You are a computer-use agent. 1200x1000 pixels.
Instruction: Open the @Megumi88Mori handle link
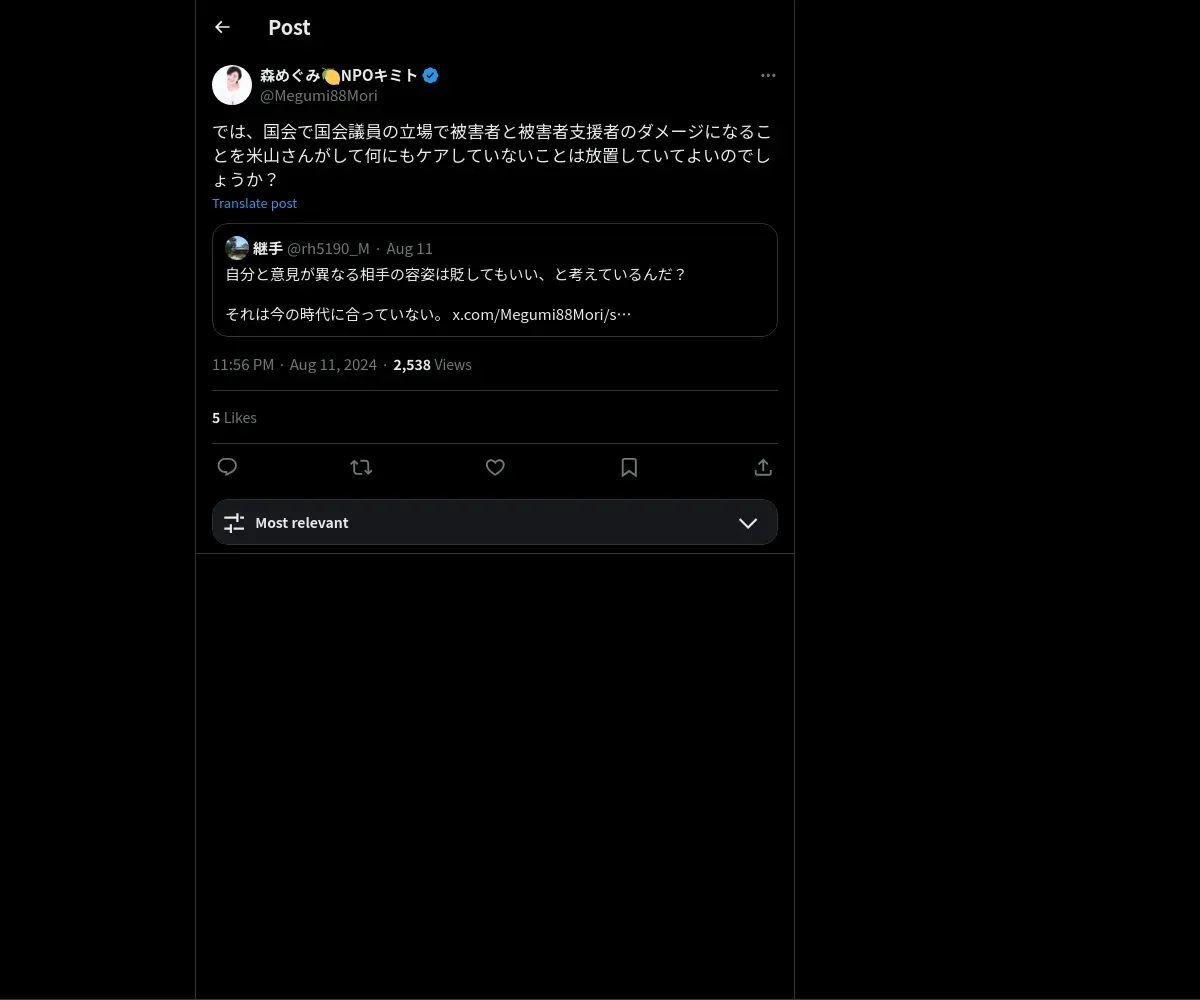(x=319, y=96)
